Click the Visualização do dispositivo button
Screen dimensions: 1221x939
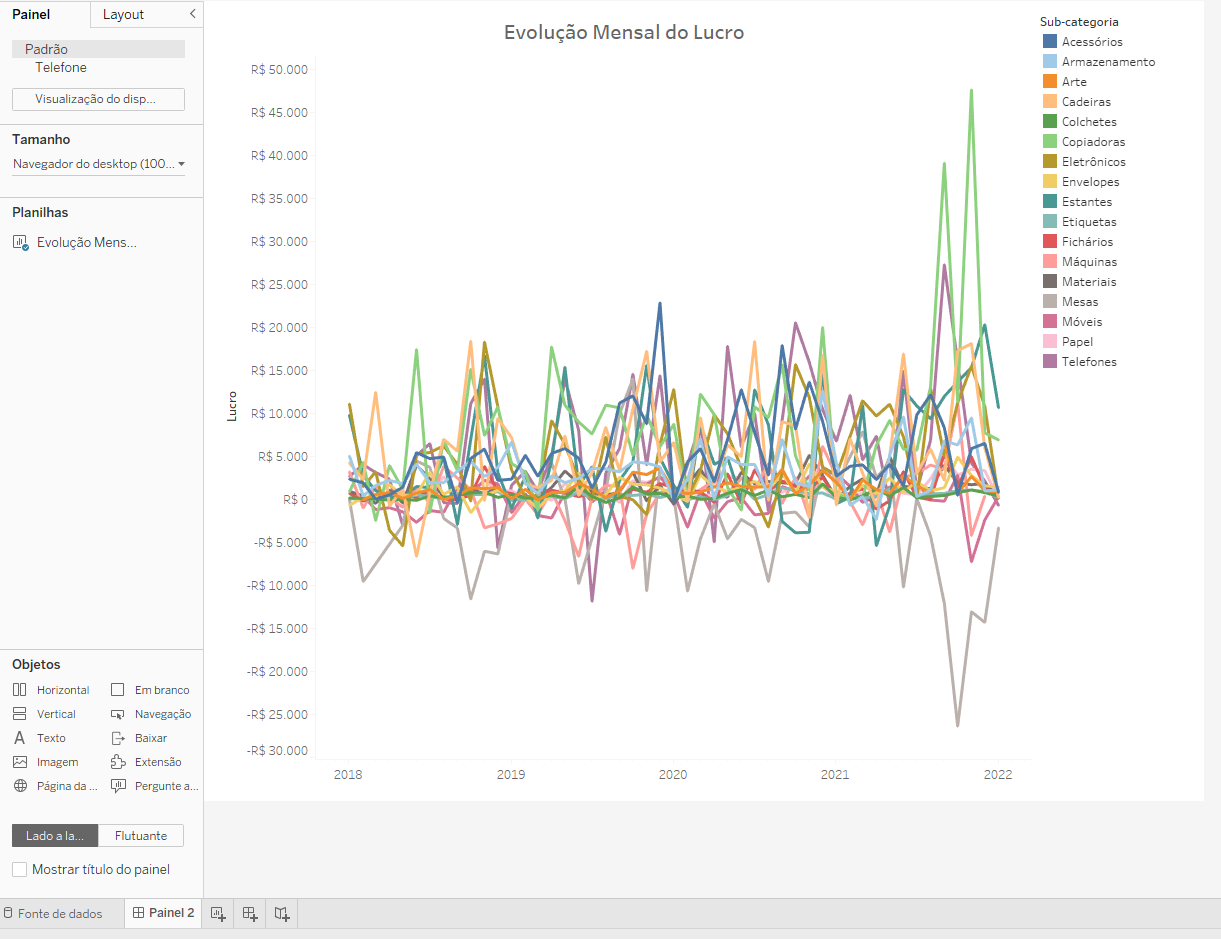98,99
